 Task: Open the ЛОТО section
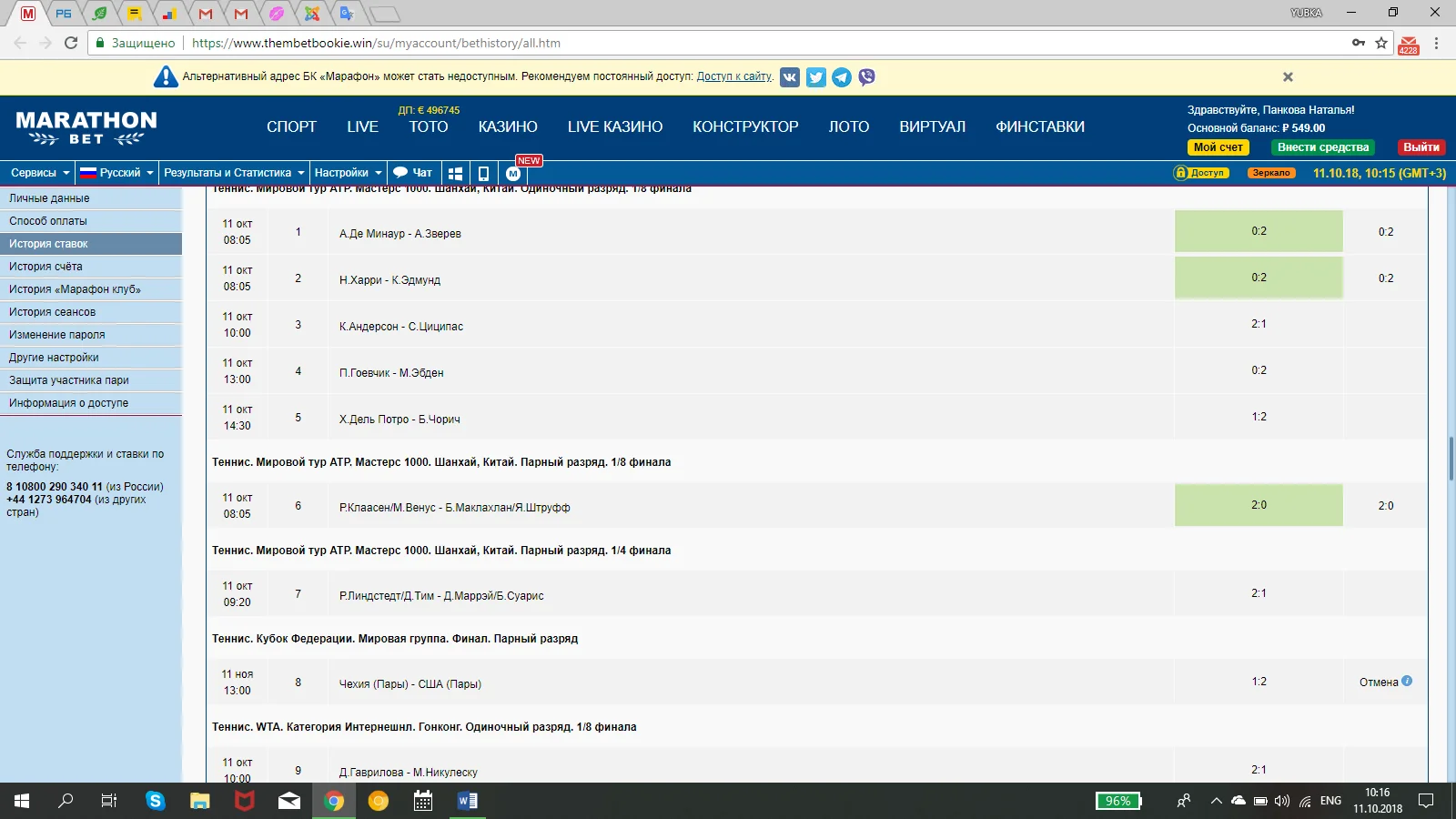(x=849, y=127)
